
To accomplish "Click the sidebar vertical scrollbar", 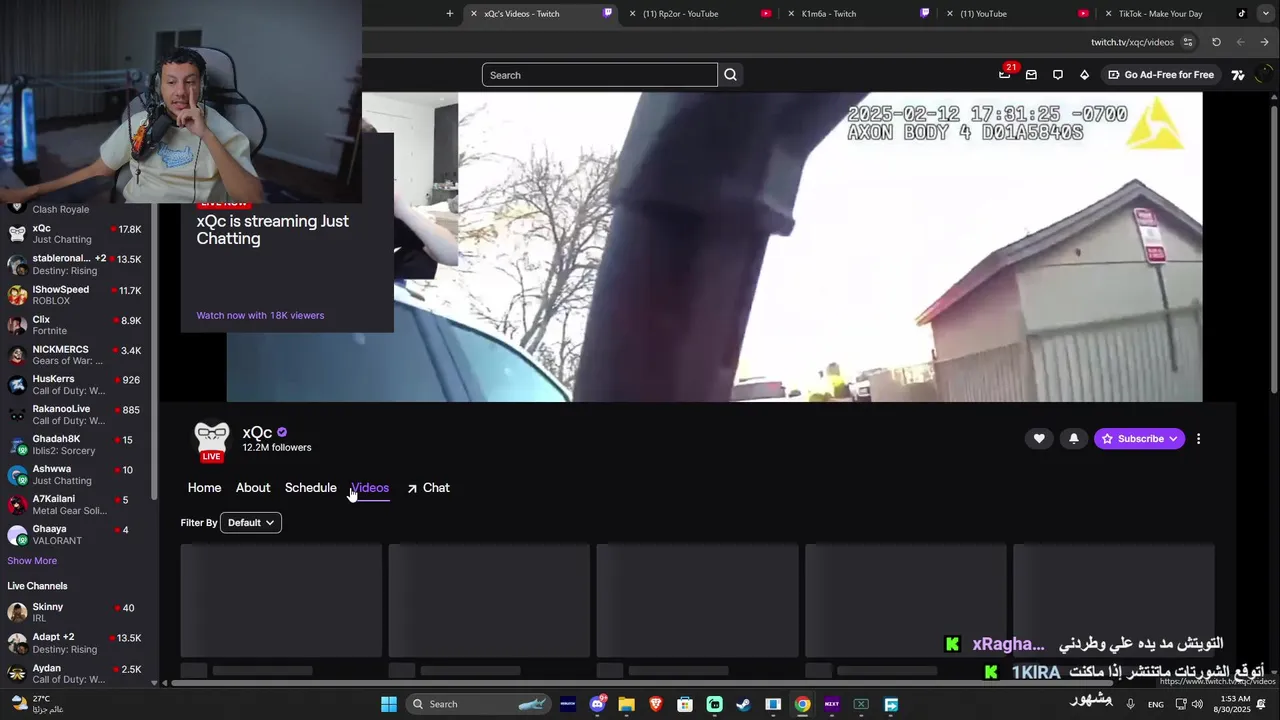I will (x=154, y=350).
